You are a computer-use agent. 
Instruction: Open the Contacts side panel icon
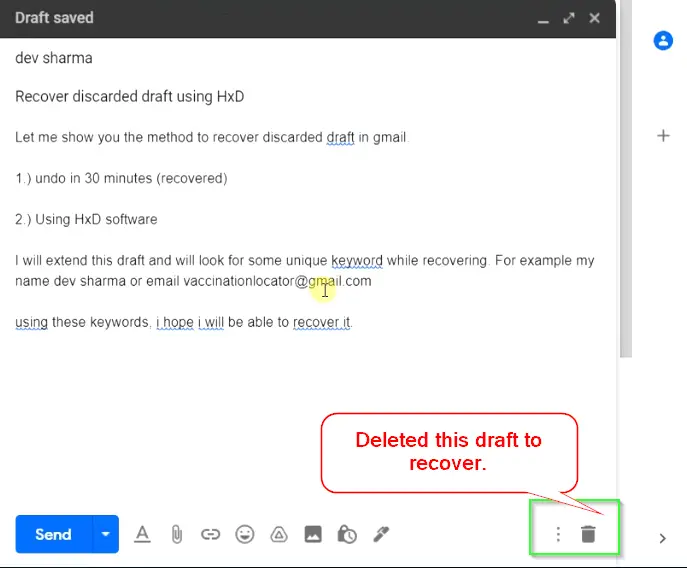click(663, 41)
